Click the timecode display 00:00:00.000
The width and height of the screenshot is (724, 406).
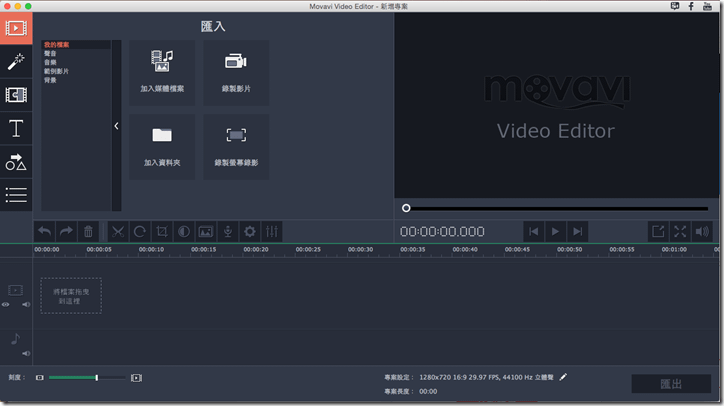point(442,232)
